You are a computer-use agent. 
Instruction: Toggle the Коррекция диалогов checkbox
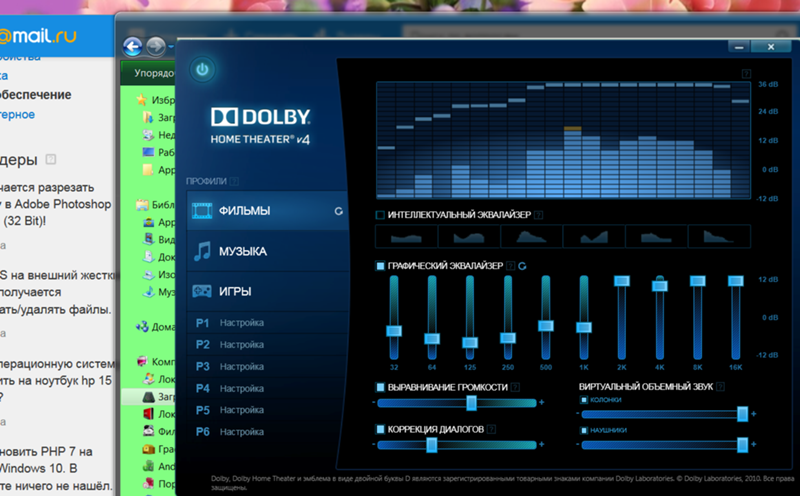(x=380, y=429)
